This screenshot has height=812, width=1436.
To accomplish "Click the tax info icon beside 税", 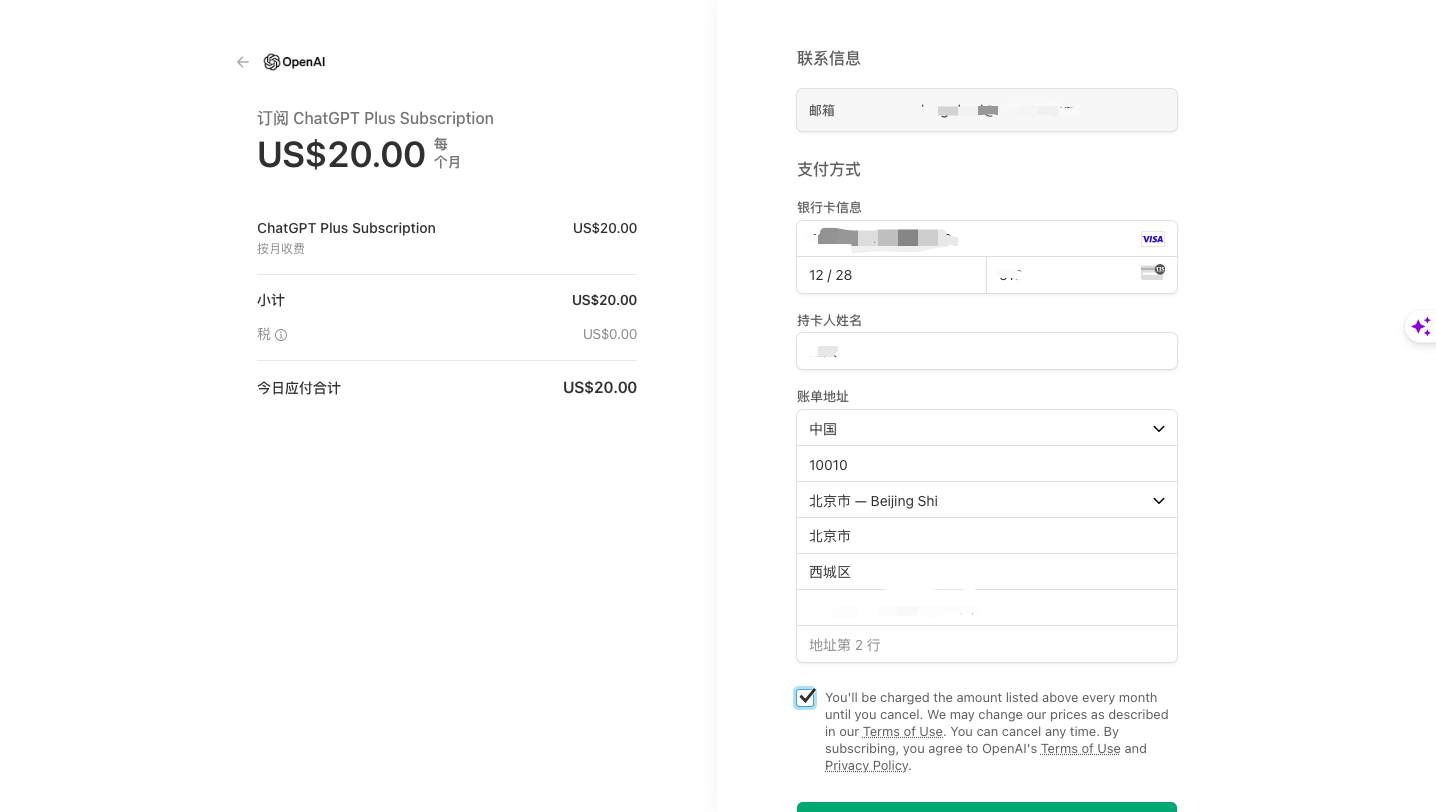I will pyautogui.click(x=281, y=335).
